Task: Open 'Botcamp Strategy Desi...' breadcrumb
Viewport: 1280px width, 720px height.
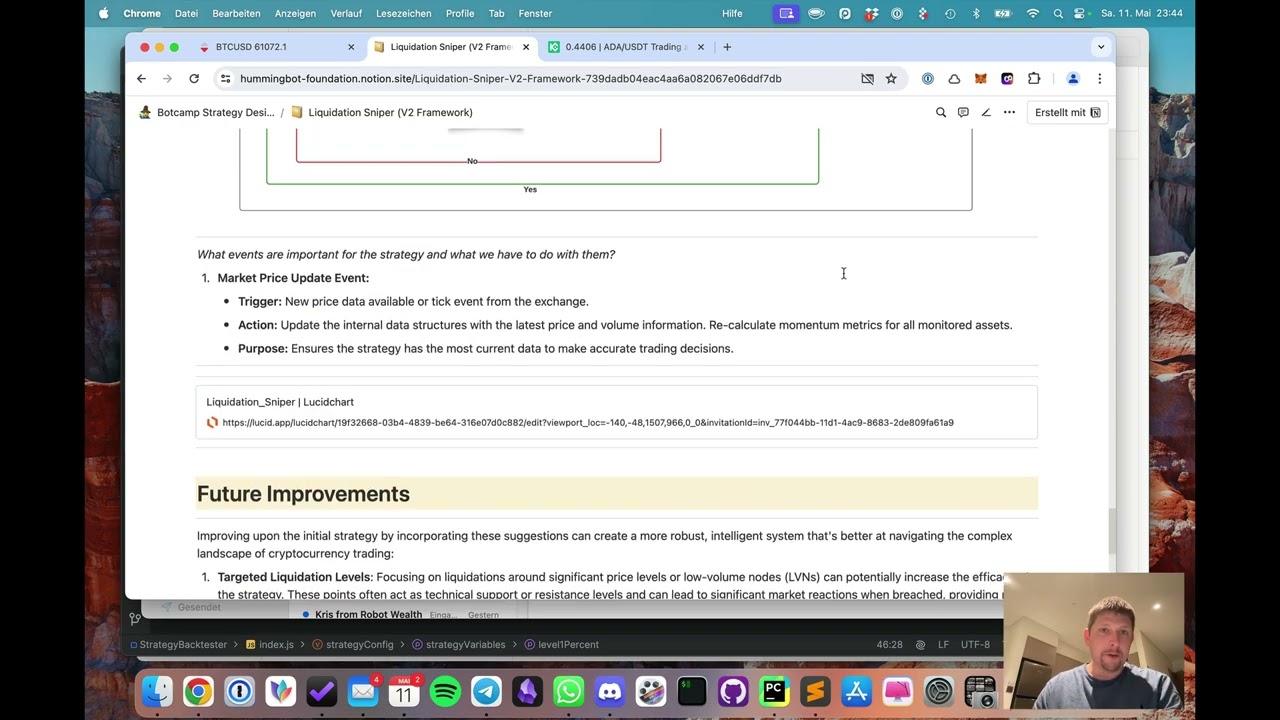Action: pos(206,112)
